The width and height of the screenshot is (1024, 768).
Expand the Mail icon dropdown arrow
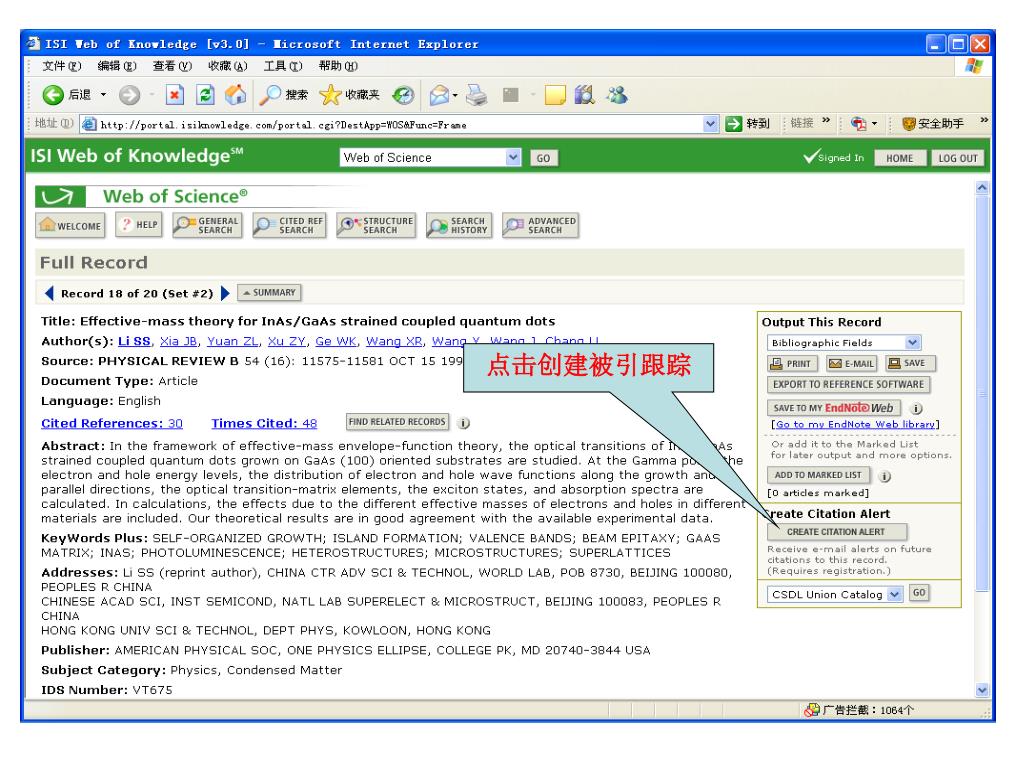[455, 95]
